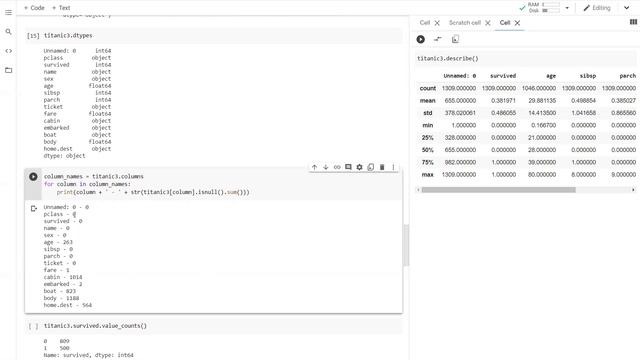This screenshot has height=360, width=640.
Task: Select the active Cell tab
Action: pyautogui.click(x=505, y=23)
